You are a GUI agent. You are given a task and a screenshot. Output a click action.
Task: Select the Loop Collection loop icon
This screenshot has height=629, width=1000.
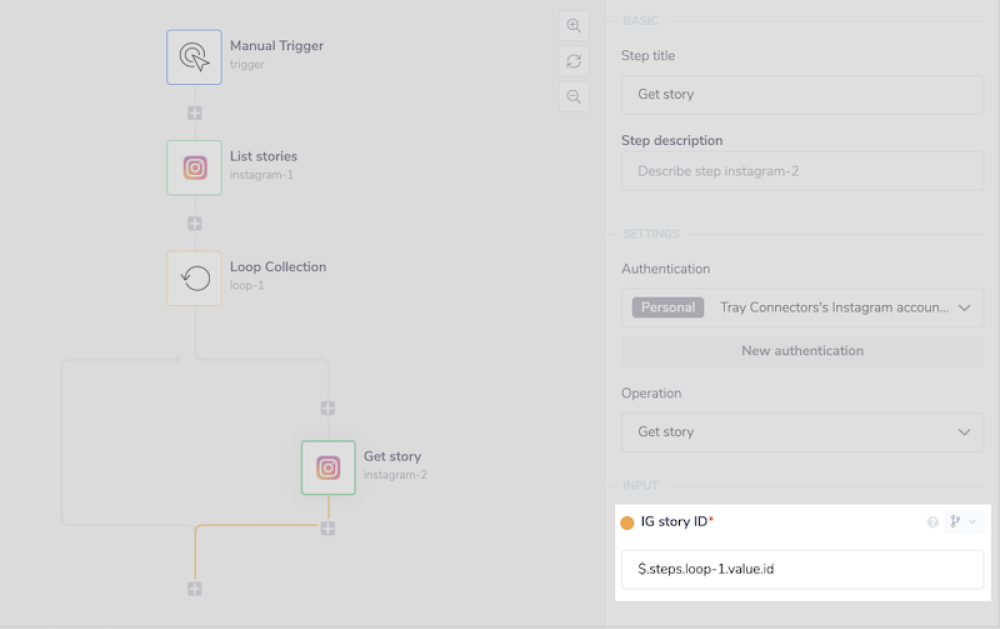(x=193, y=278)
